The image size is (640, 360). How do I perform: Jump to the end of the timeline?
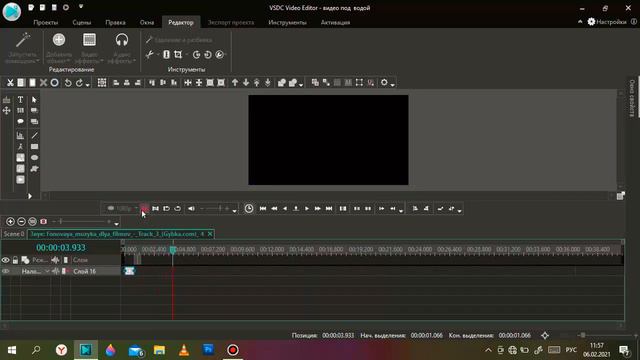coord(329,209)
